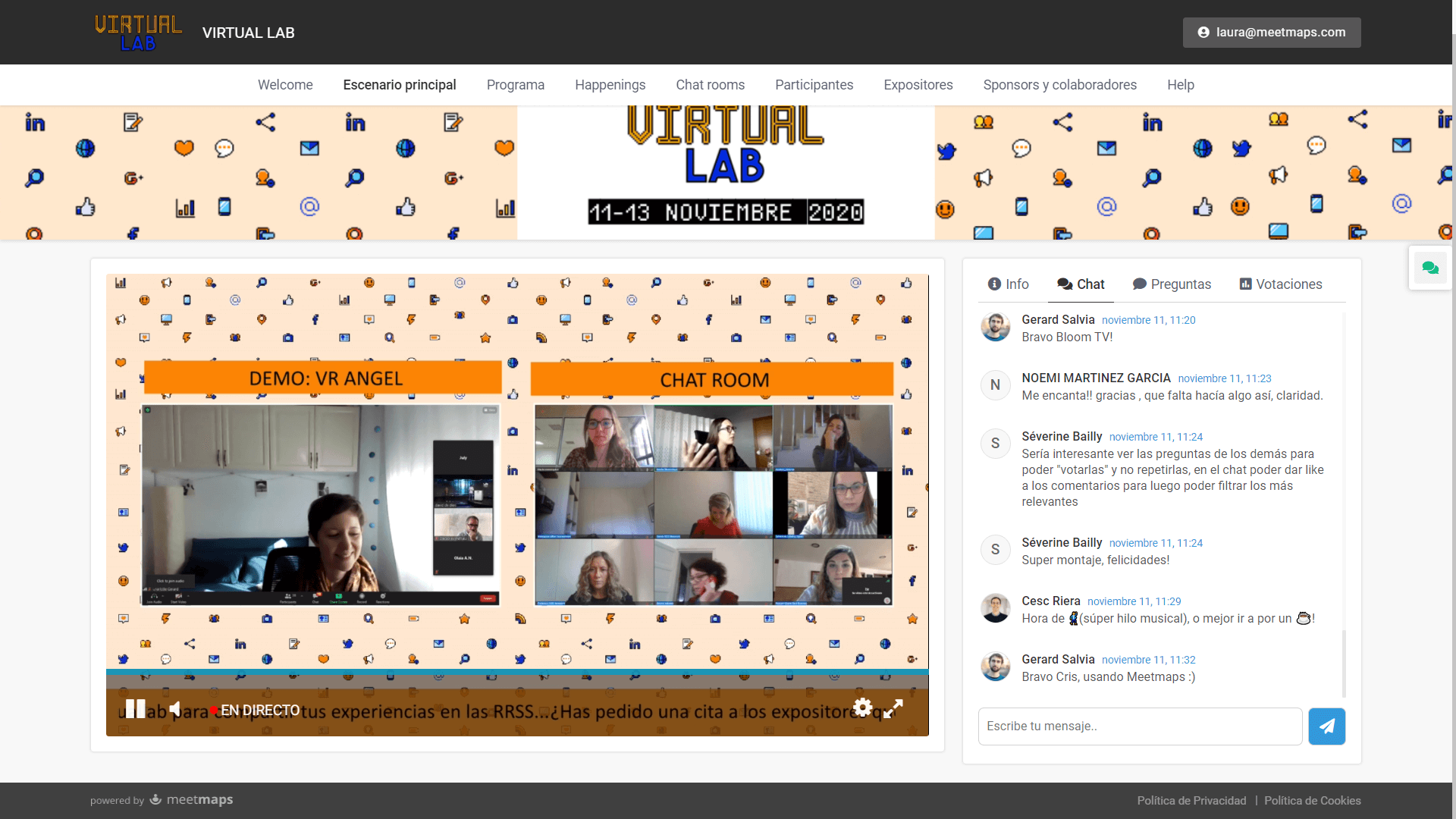Click the video progress bar
1456x819 pixels.
pos(517,672)
